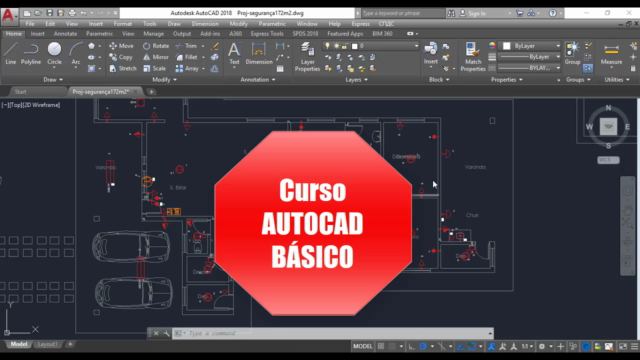The image size is (640, 360).
Task: Open Layer Properties manager
Action: coord(307,57)
